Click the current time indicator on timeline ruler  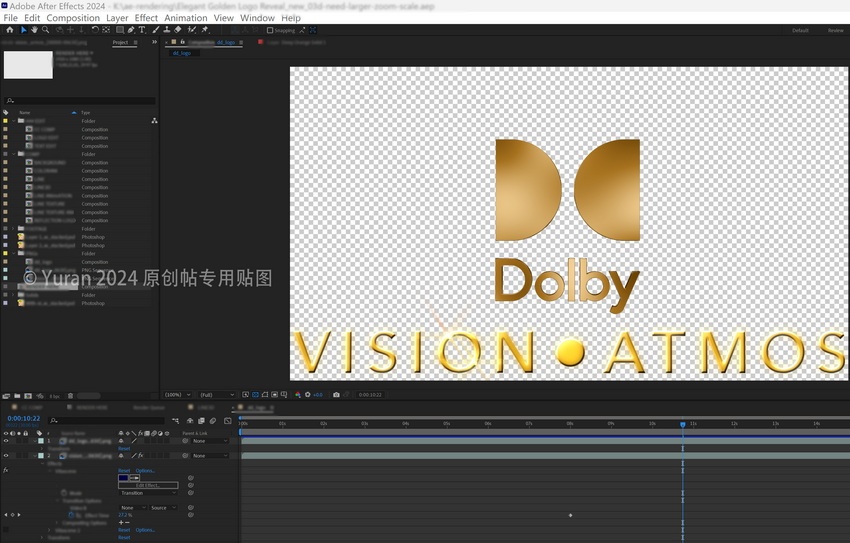682,424
